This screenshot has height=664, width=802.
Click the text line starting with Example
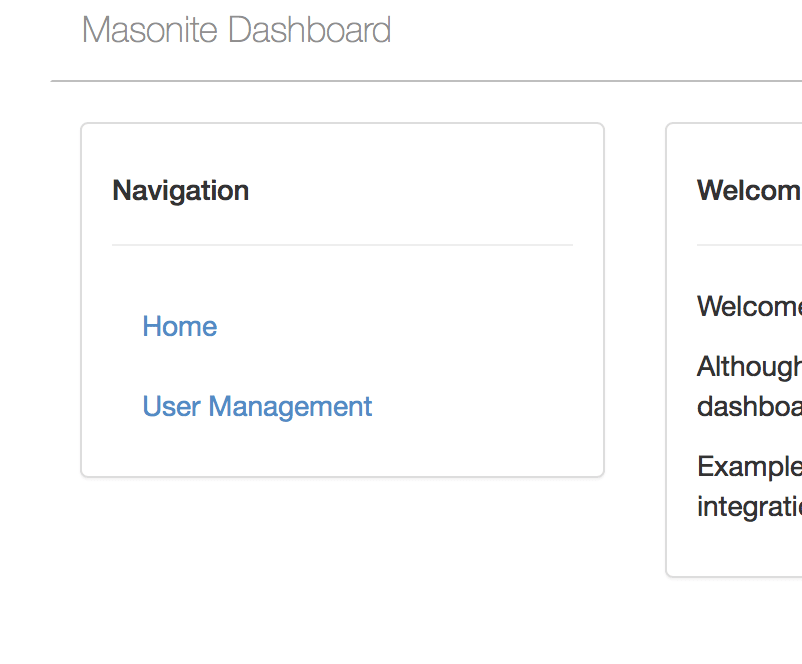[749, 467]
